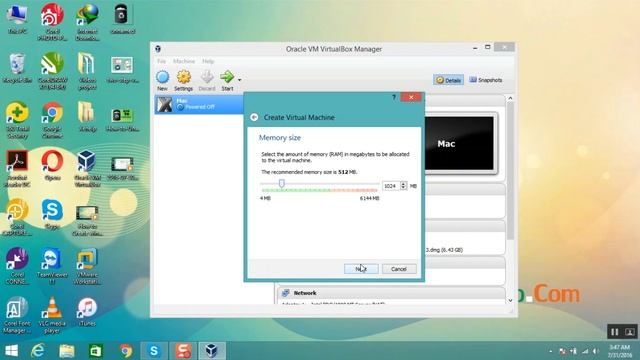Click the New virtual machine toolbar icon

coord(162,80)
